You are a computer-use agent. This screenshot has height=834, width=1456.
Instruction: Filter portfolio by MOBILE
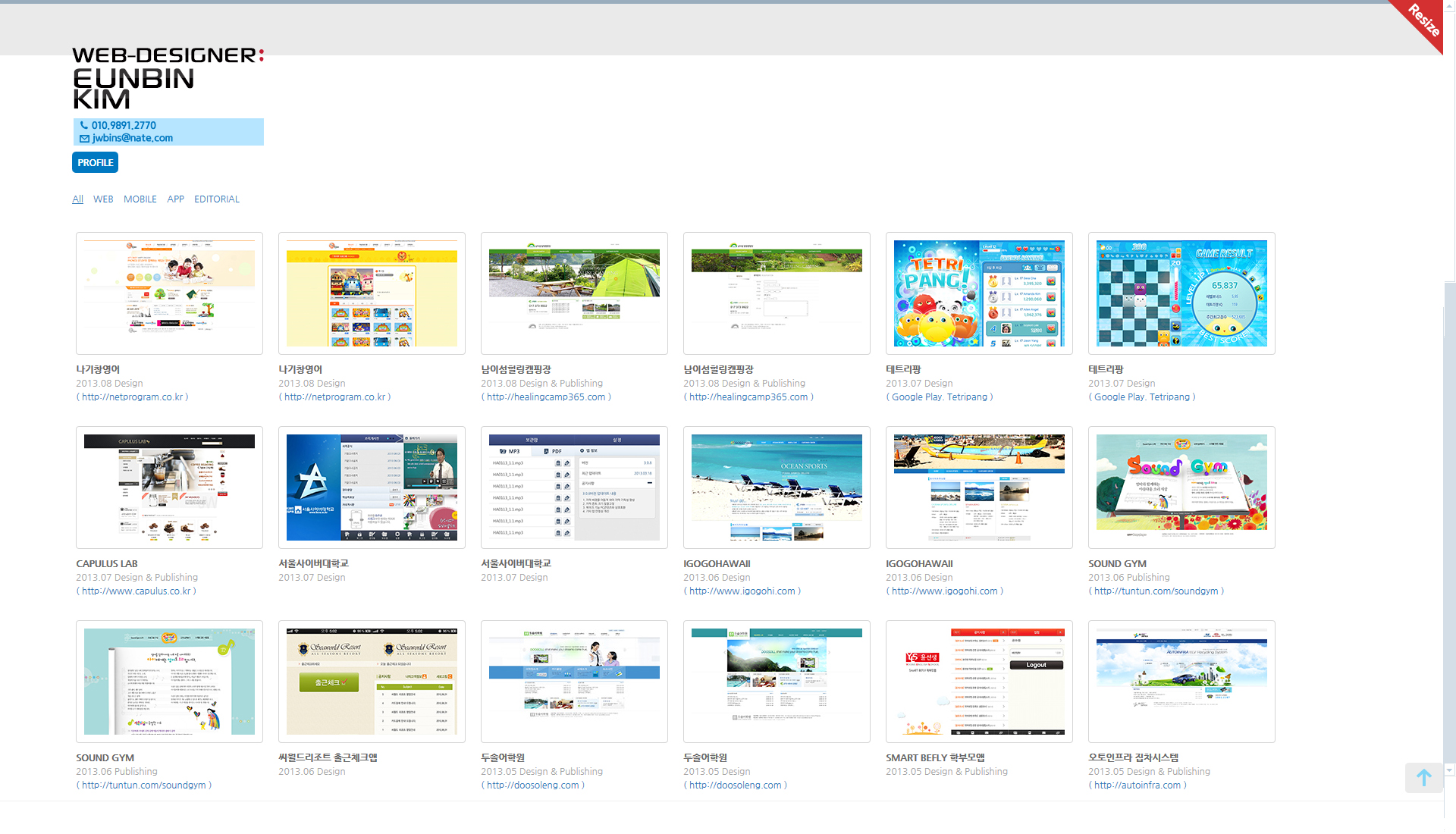tap(140, 199)
